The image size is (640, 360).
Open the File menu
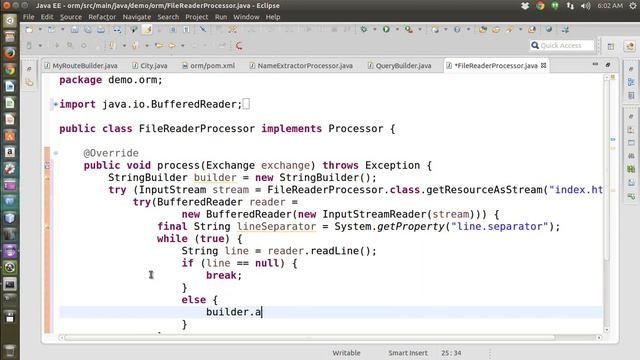click(x=29, y=17)
